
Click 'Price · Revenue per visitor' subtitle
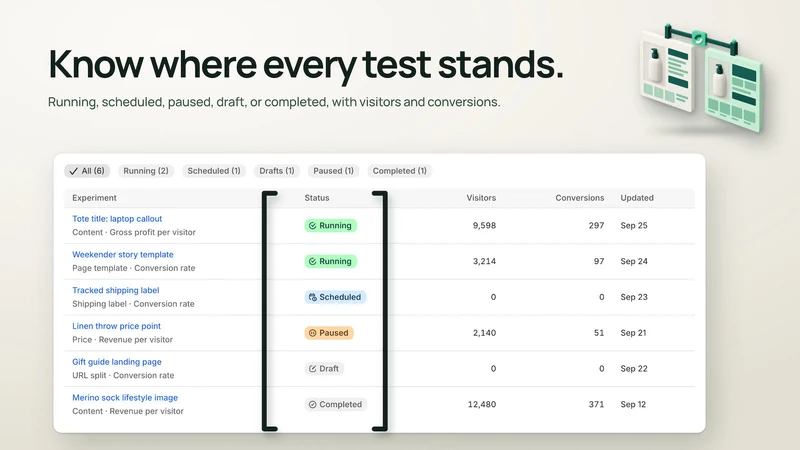click(122, 339)
